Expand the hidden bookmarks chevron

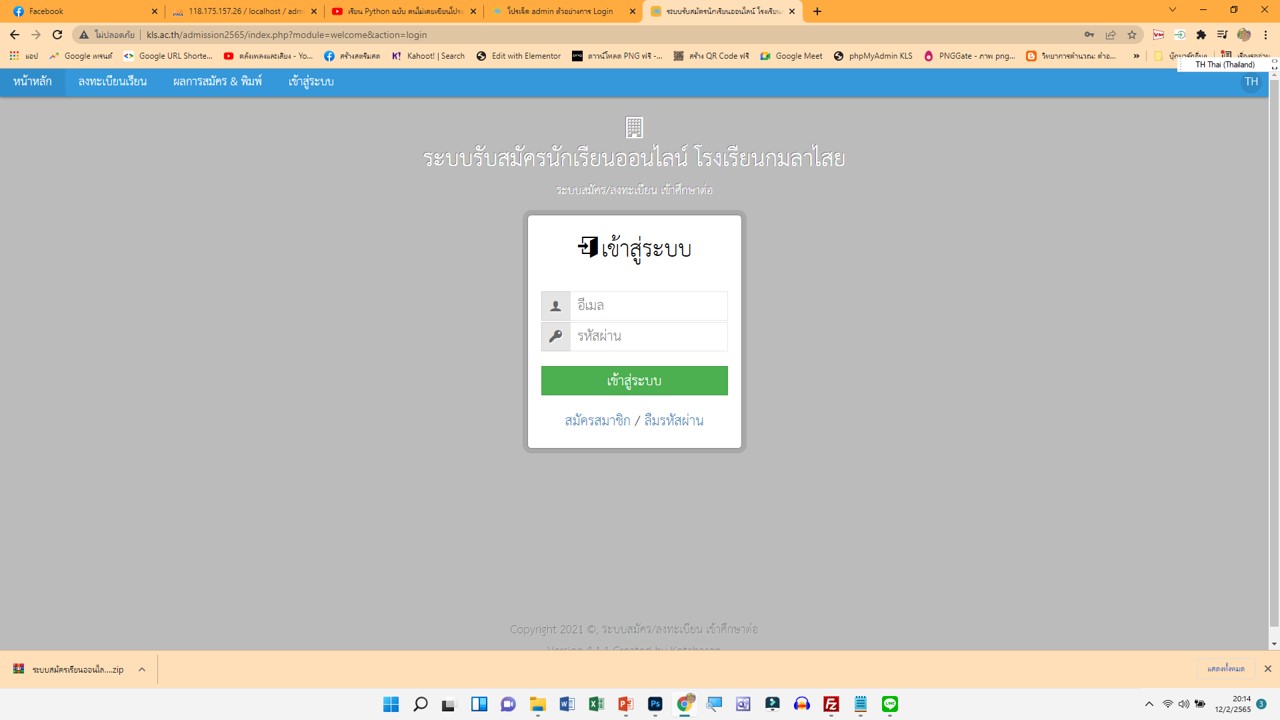coord(1136,56)
